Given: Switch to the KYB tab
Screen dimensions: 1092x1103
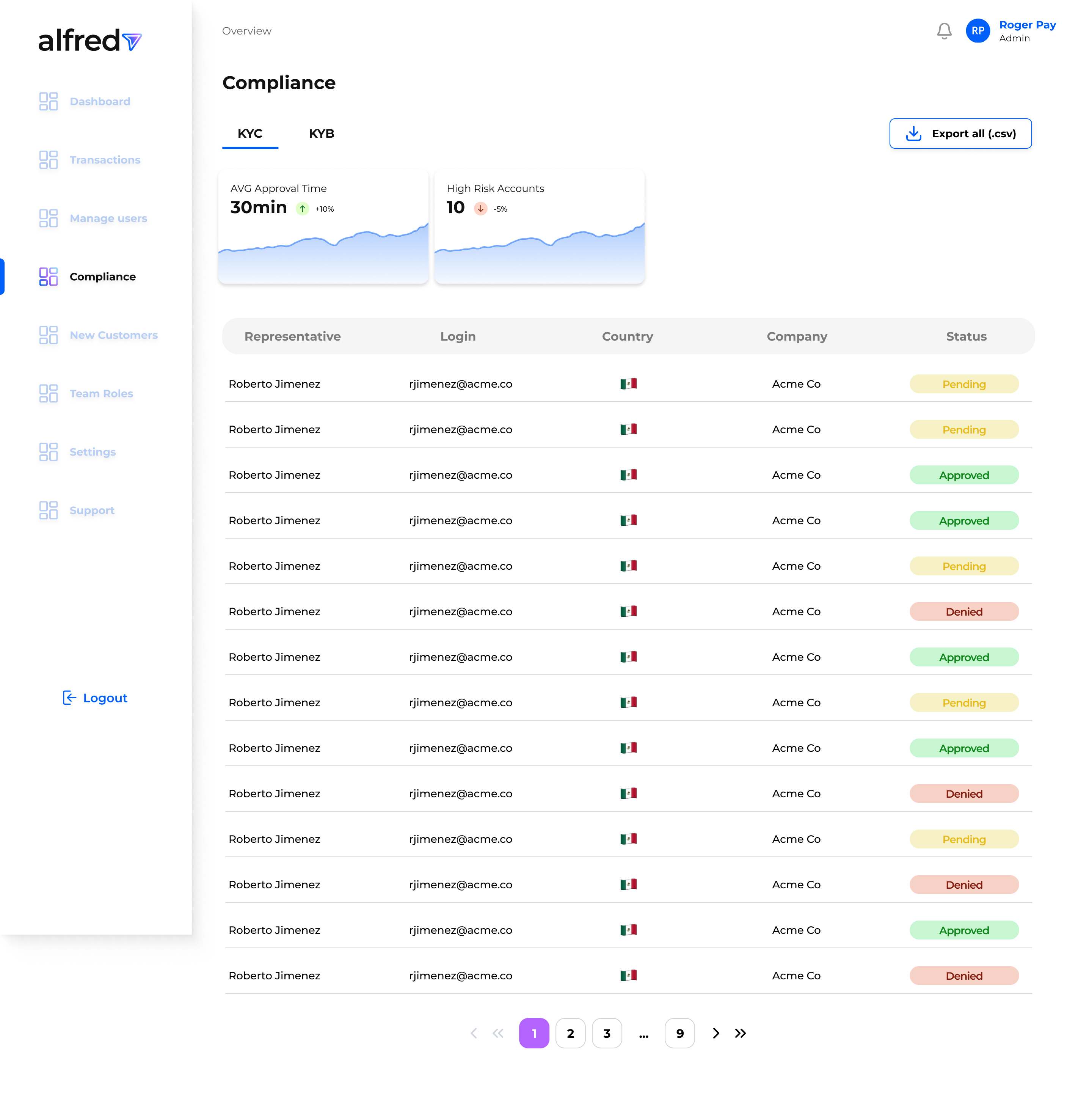Looking at the screenshot, I should coord(322,134).
